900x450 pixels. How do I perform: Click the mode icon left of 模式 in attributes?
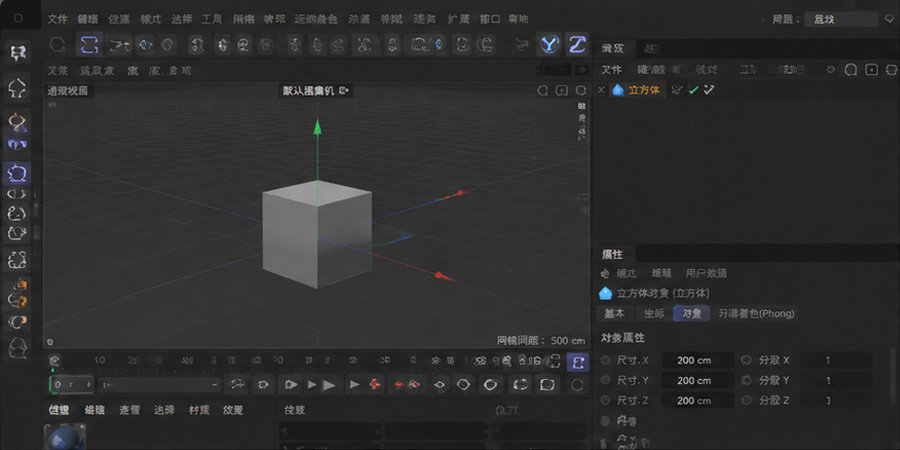pos(605,273)
